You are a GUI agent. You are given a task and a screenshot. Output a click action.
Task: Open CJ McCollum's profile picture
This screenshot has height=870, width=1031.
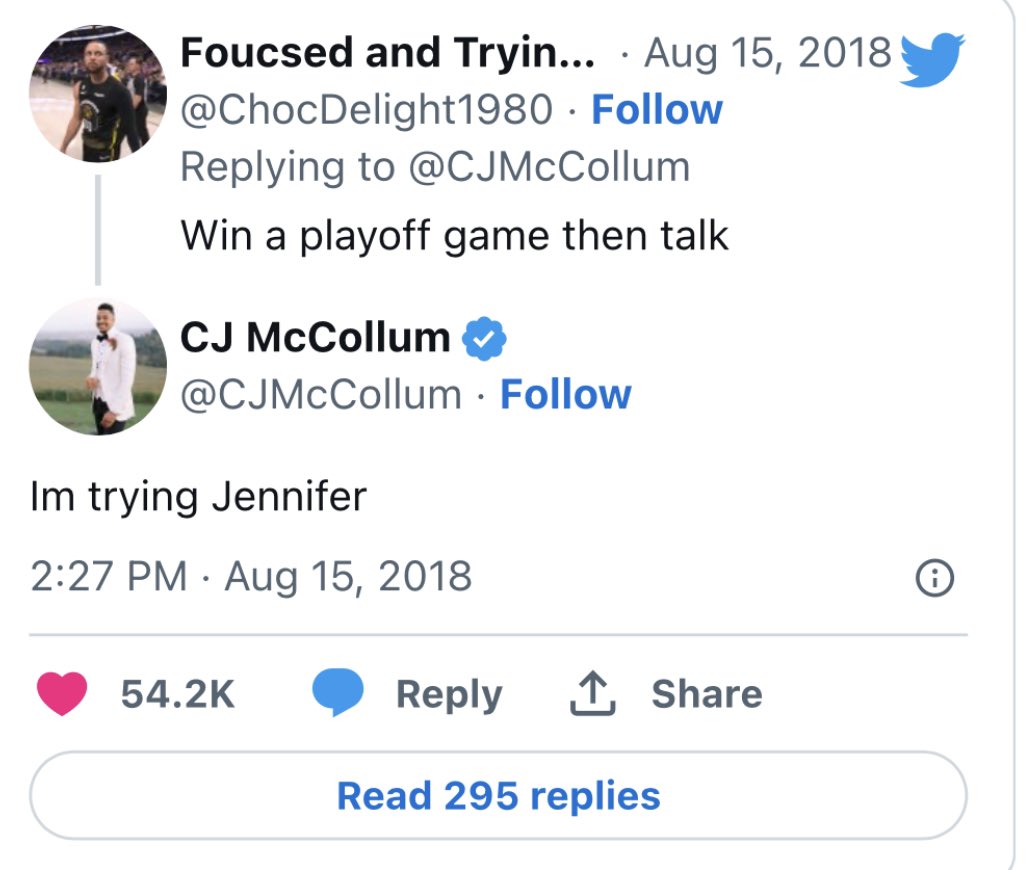(96, 366)
